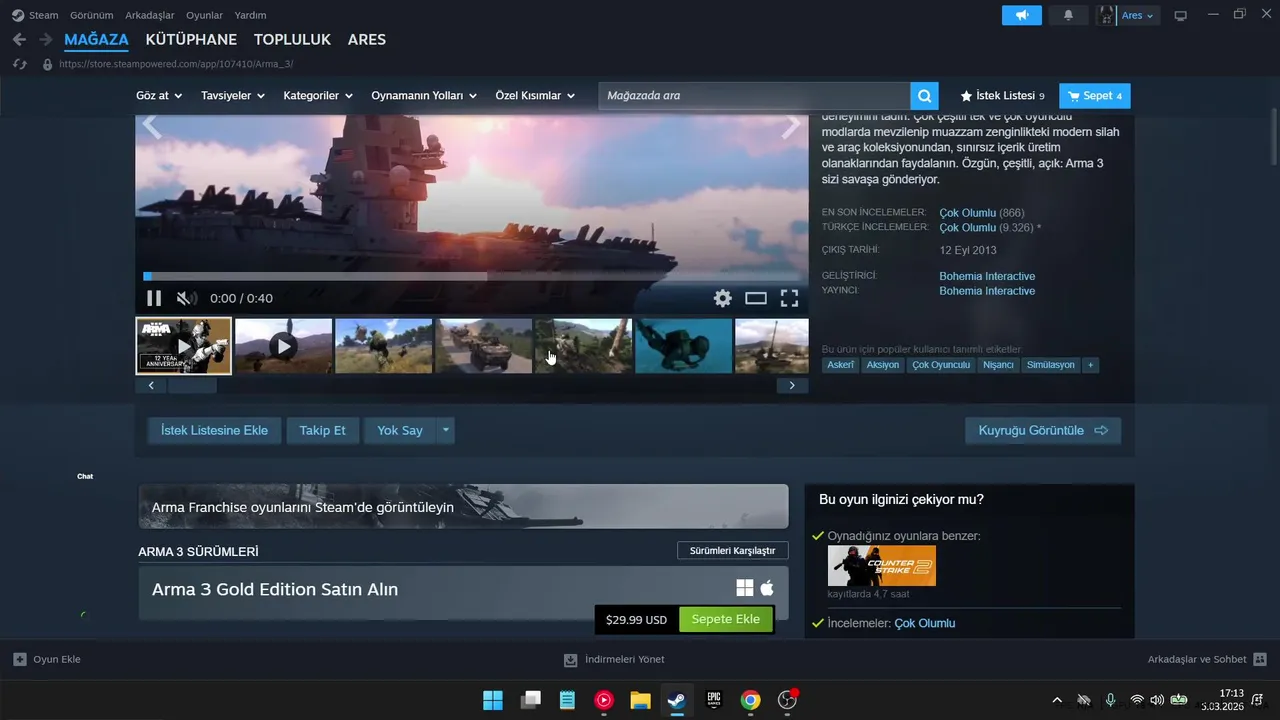Click the search magnifier button
This screenshot has height=720, width=1280.
925,96
